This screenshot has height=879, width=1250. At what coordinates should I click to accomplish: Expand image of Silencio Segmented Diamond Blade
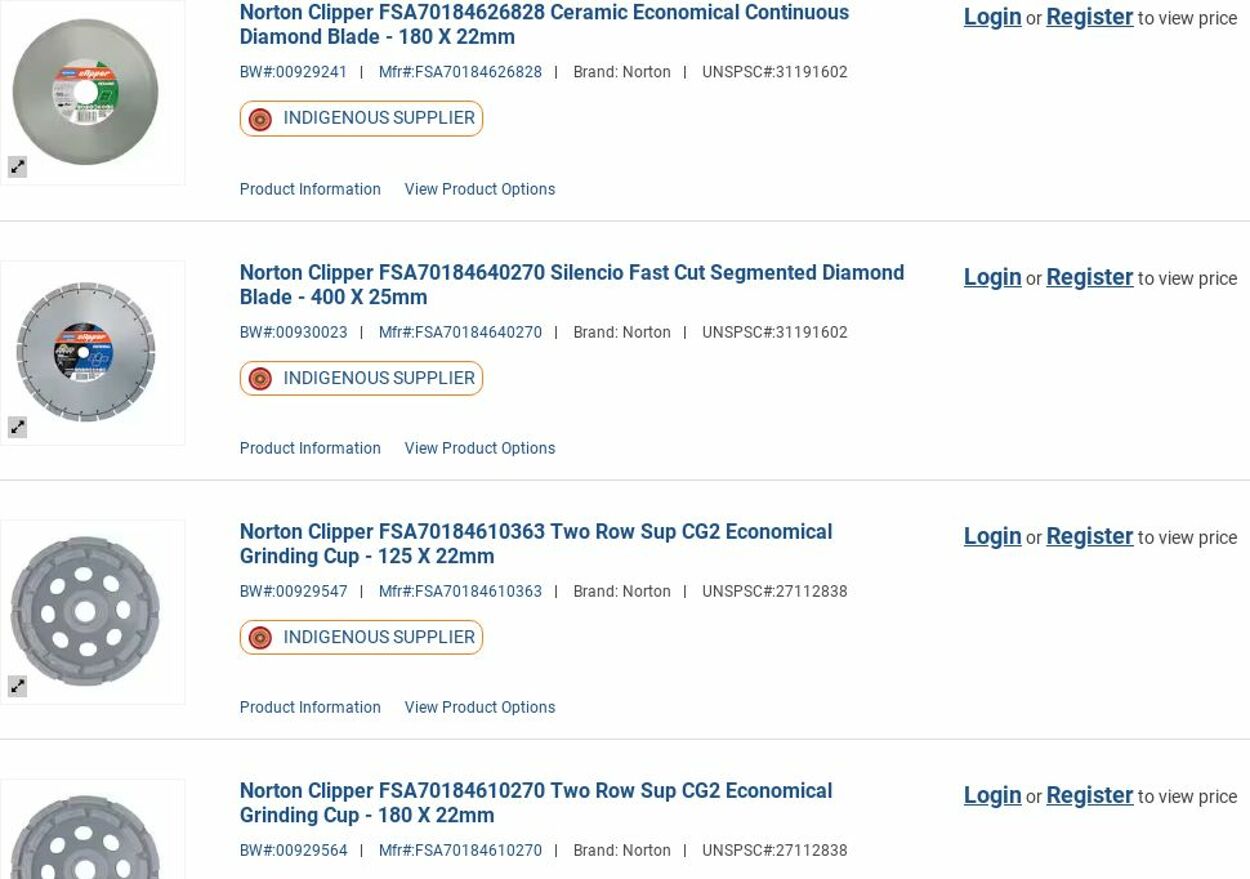coord(18,427)
